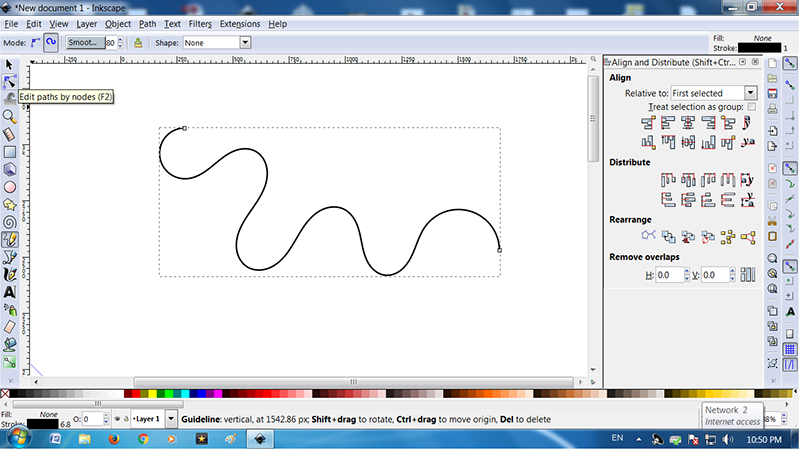Click the V overlap stepper arrows

733,274
